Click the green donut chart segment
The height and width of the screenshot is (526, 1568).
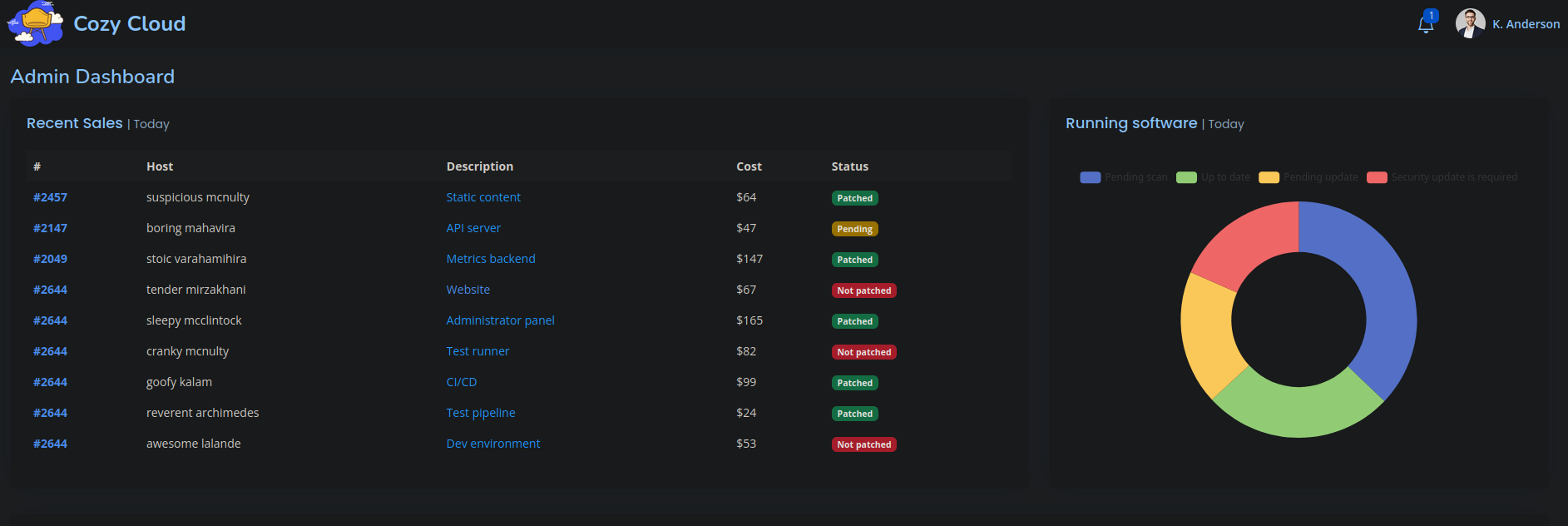pyautogui.click(x=1296, y=408)
